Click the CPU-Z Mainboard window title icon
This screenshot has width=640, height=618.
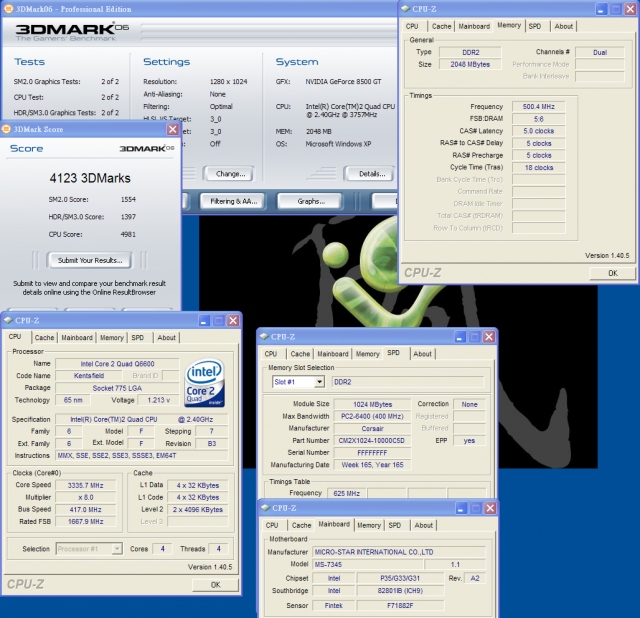point(265,508)
